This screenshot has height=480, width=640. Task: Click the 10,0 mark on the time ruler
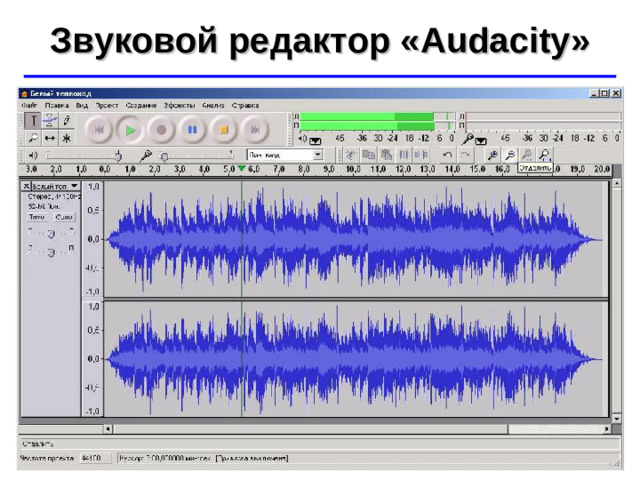point(353,169)
